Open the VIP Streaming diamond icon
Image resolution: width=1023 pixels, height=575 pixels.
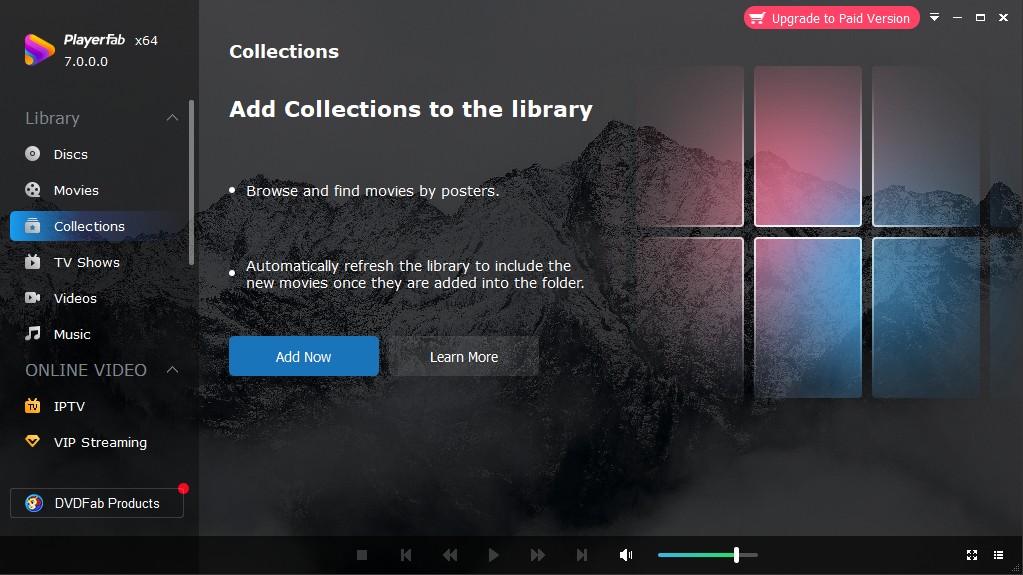point(33,442)
